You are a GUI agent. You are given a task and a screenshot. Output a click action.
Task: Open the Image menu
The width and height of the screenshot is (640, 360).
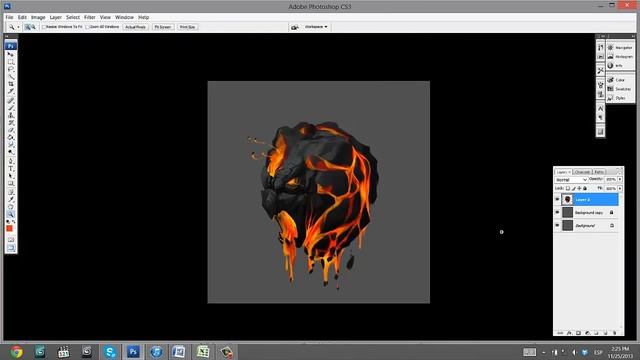[38, 17]
